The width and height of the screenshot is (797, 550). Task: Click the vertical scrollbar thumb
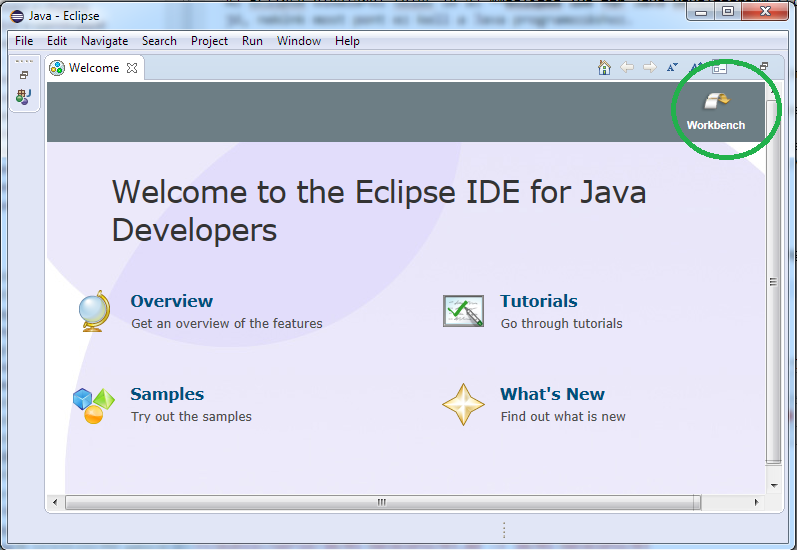(773, 281)
